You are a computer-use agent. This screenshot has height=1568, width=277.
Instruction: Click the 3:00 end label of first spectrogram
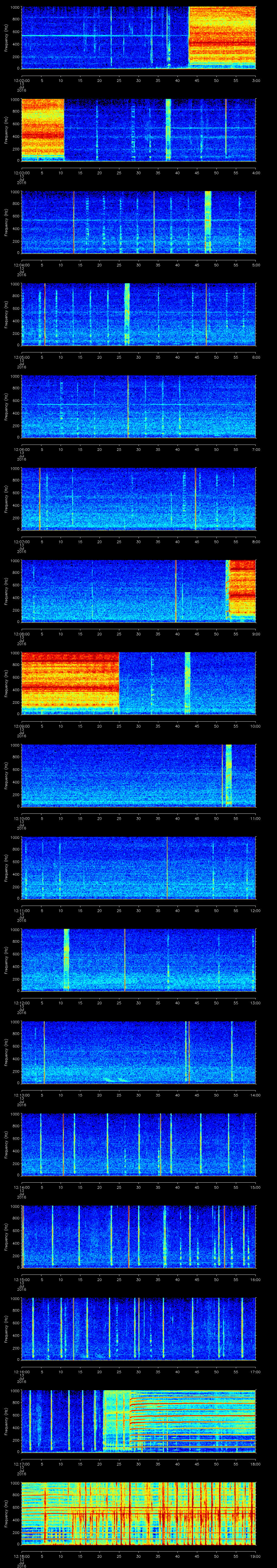click(256, 80)
